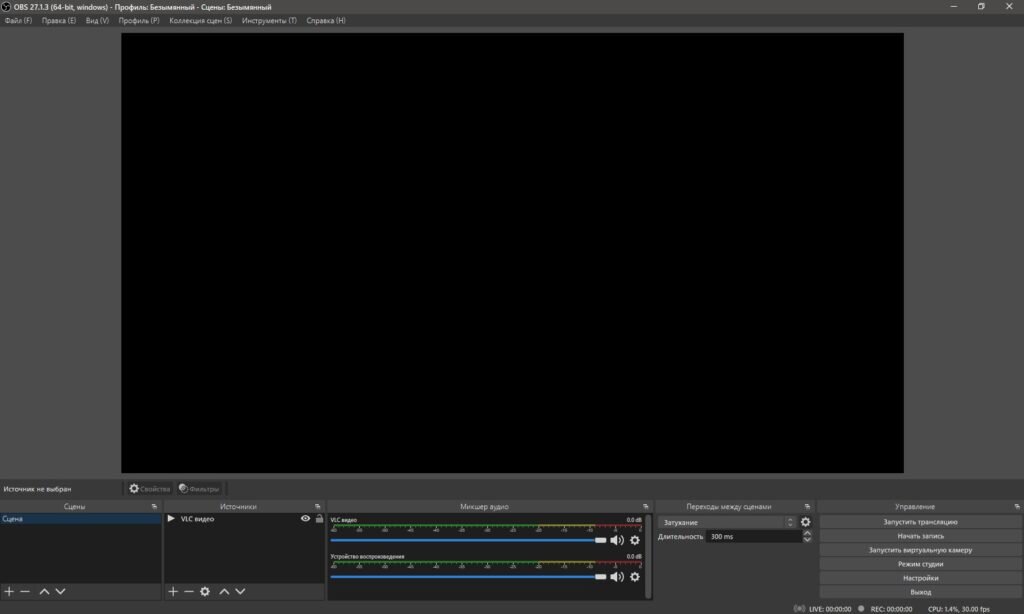The height and width of the screenshot is (614, 1024).
Task: Click the Источник не выбран label
Action: [x=37, y=489]
